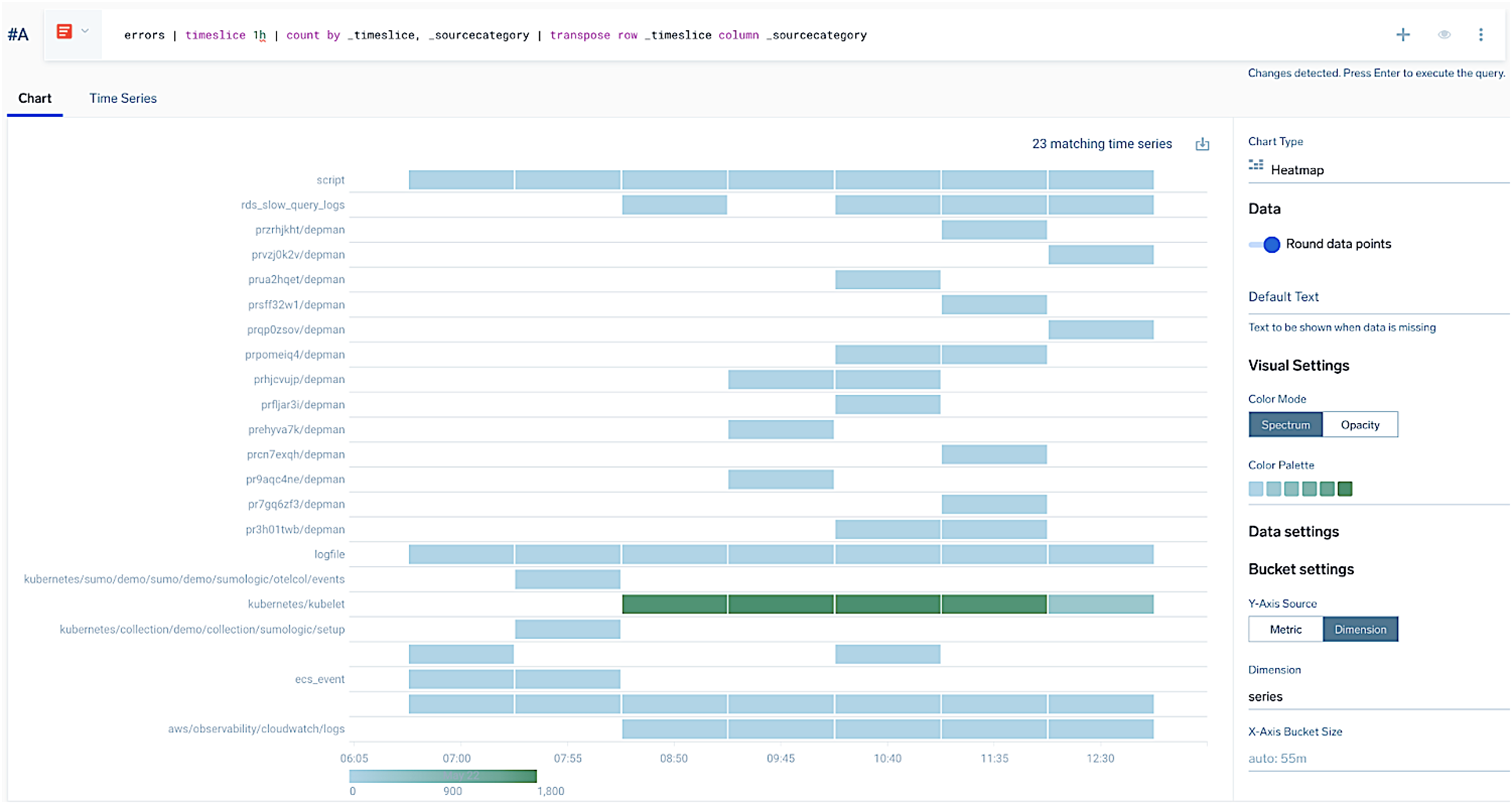Toggle query visibility eye icon

click(x=1444, y=35)
